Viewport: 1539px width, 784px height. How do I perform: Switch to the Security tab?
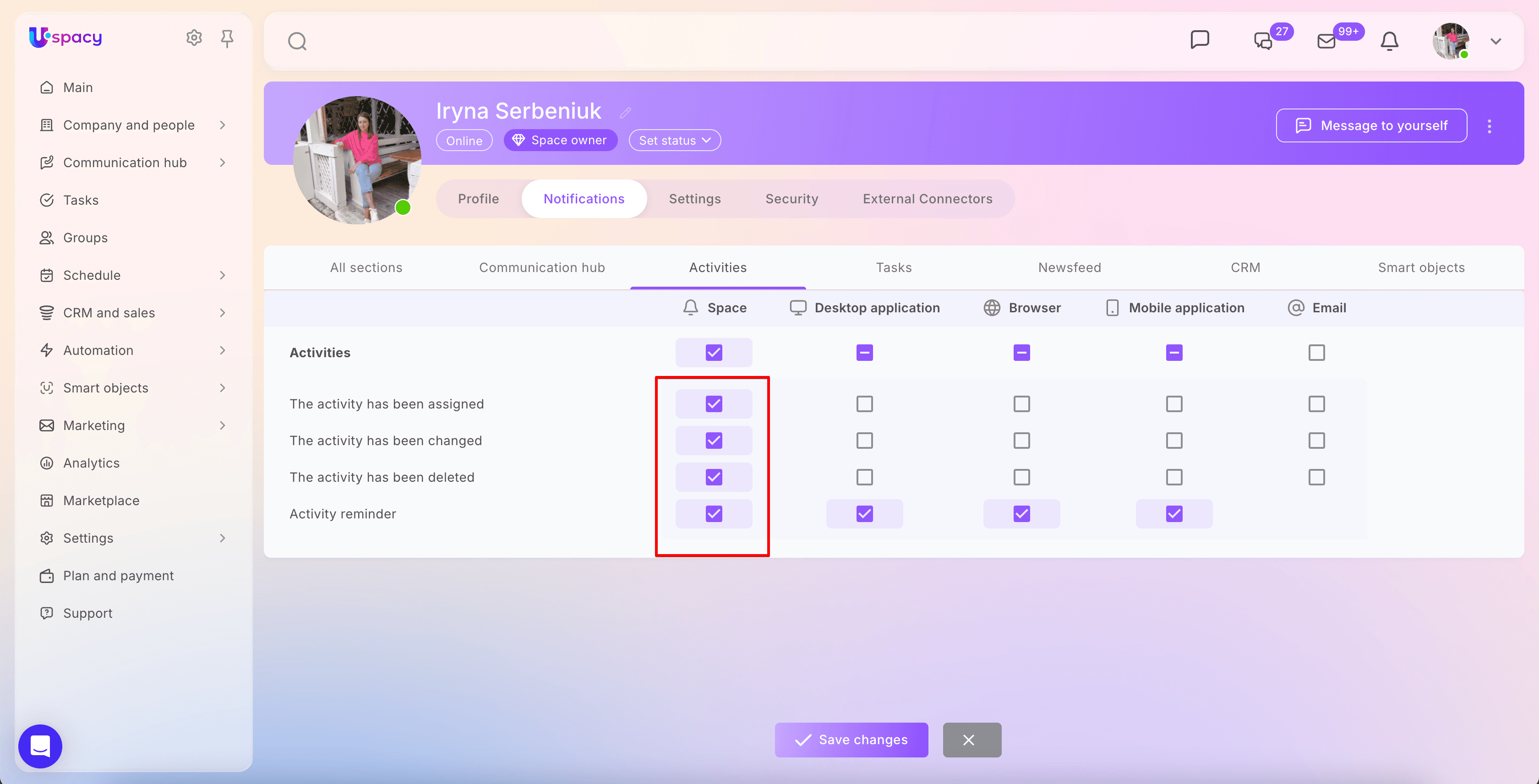coord(791,199)
